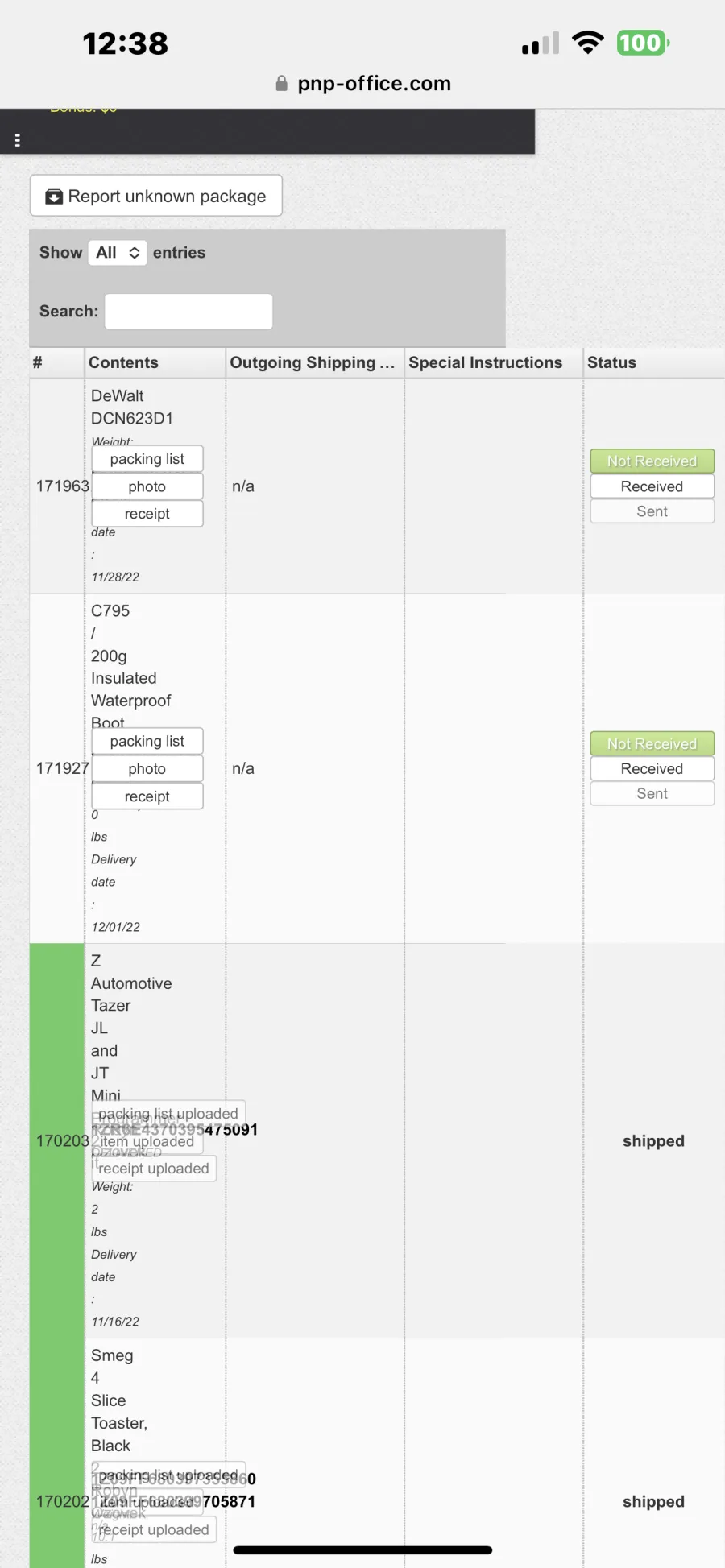The image size is (725, 1568).
Task: Tap the Wi-Fi status icon
Action: click(588, 43)
